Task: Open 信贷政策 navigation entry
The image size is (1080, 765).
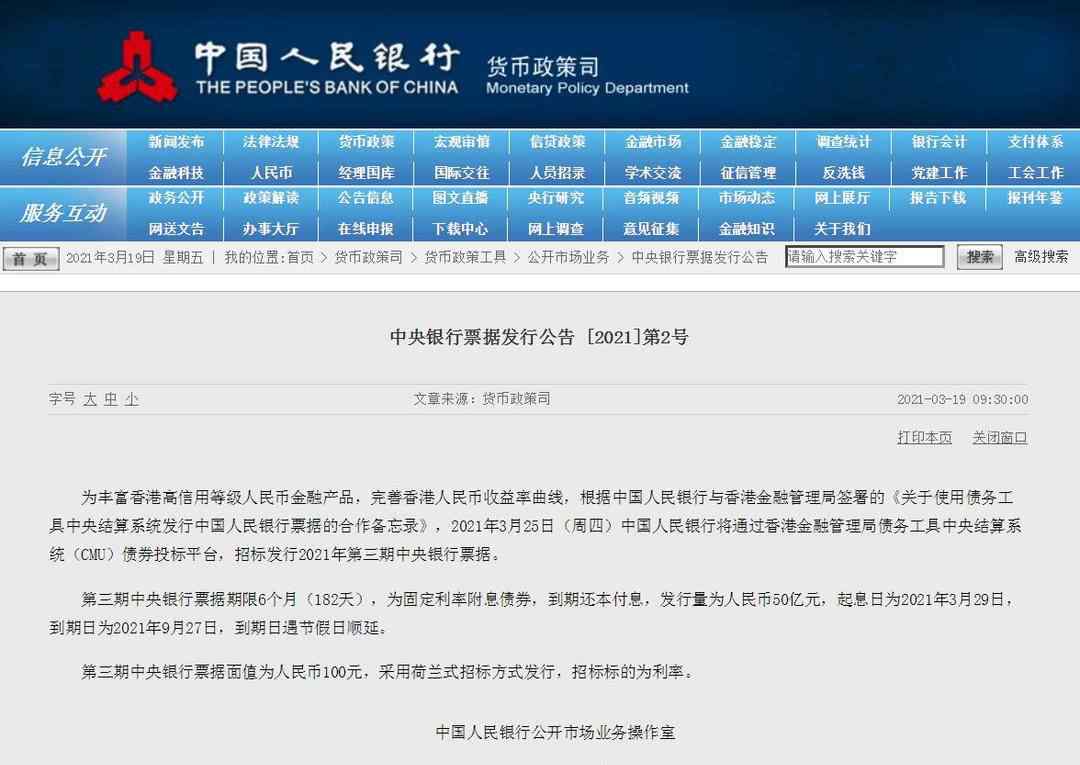Action: tap(557, 142)
